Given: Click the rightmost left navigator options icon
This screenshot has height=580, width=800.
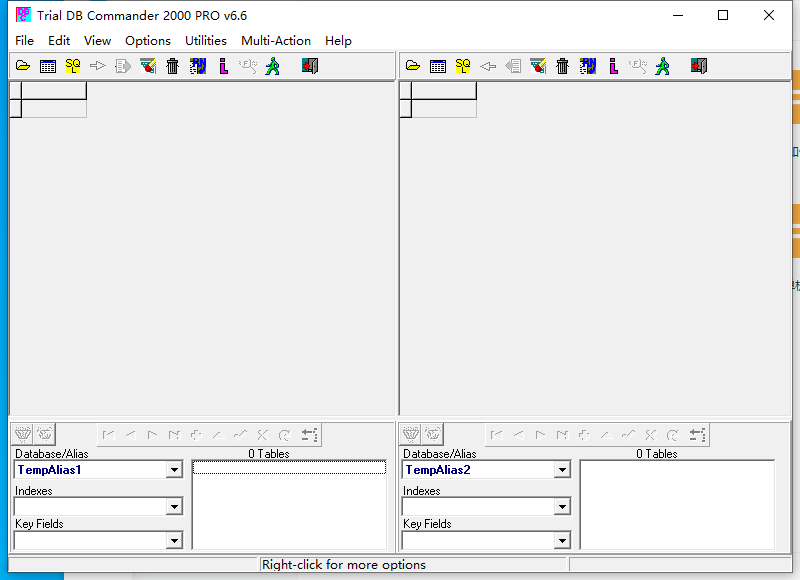Looking at the screenshot, I should 309,435.
